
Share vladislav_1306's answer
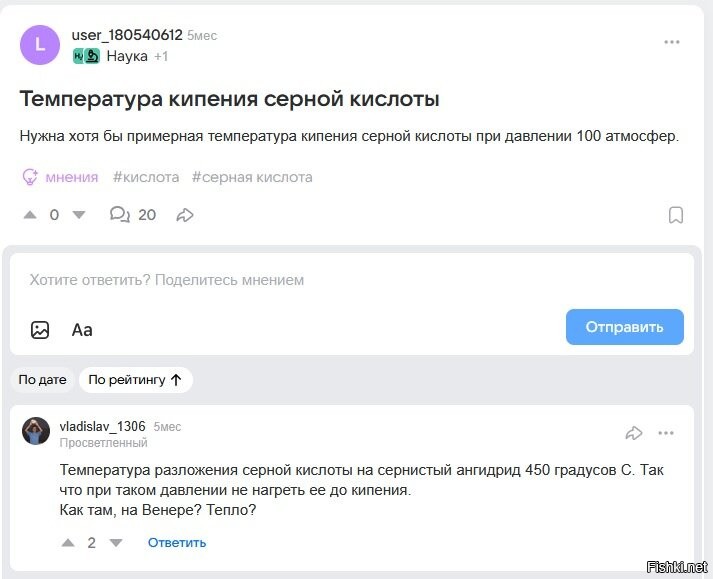coord(633,433)
